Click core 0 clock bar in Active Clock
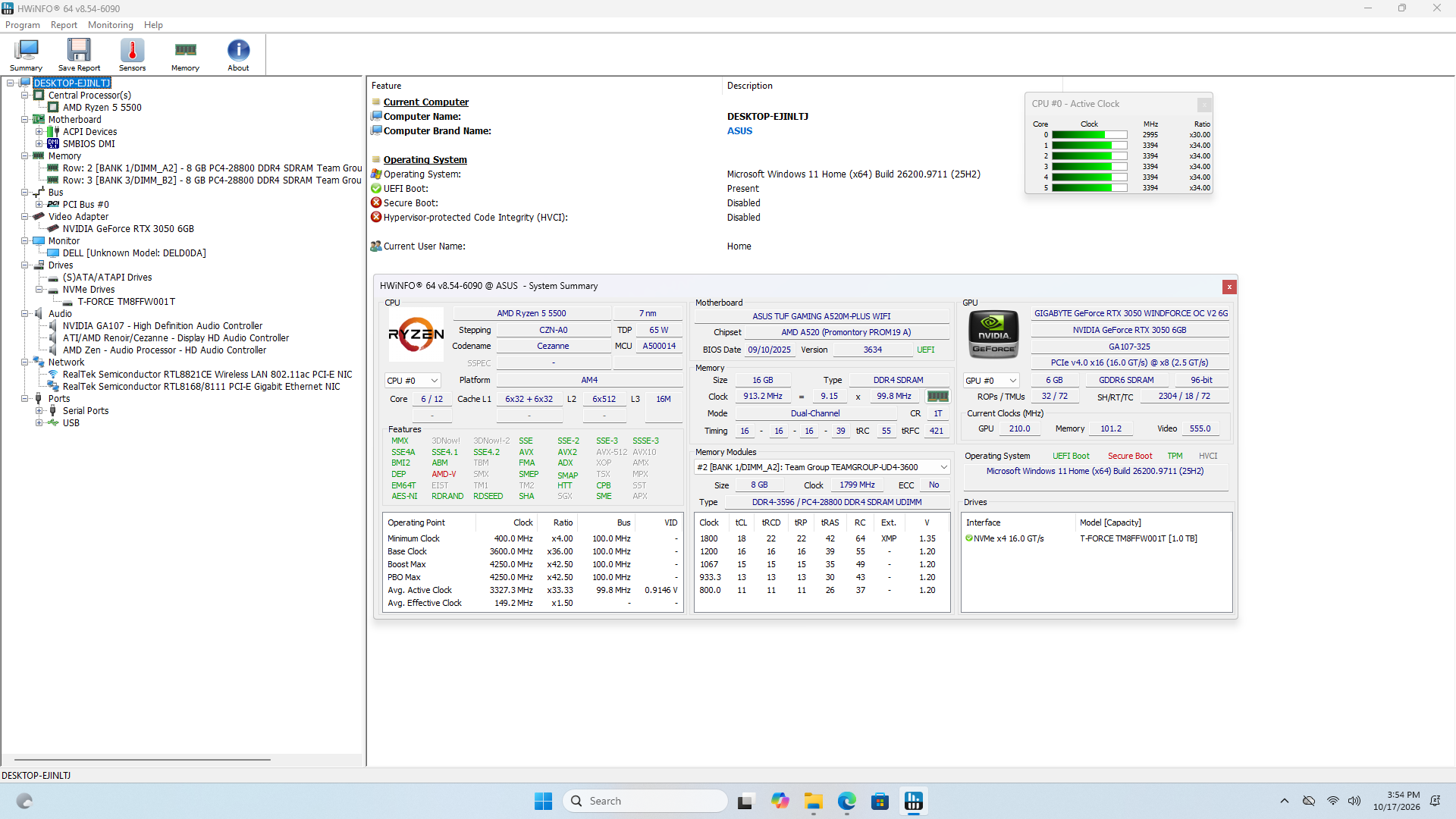 1089,135
